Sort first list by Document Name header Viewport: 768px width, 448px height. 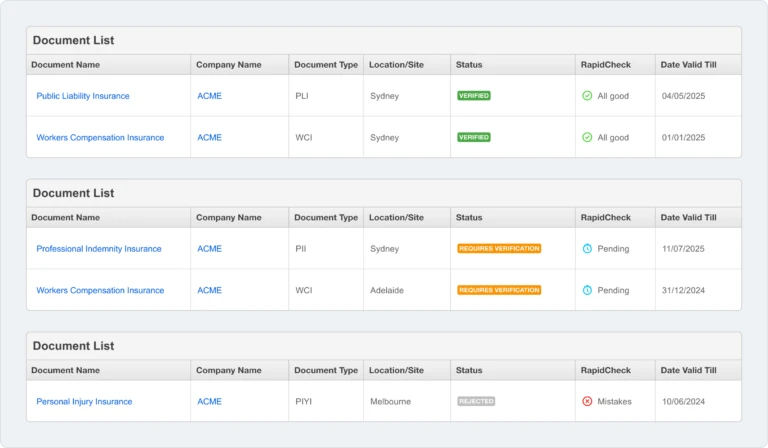(65, 65)
